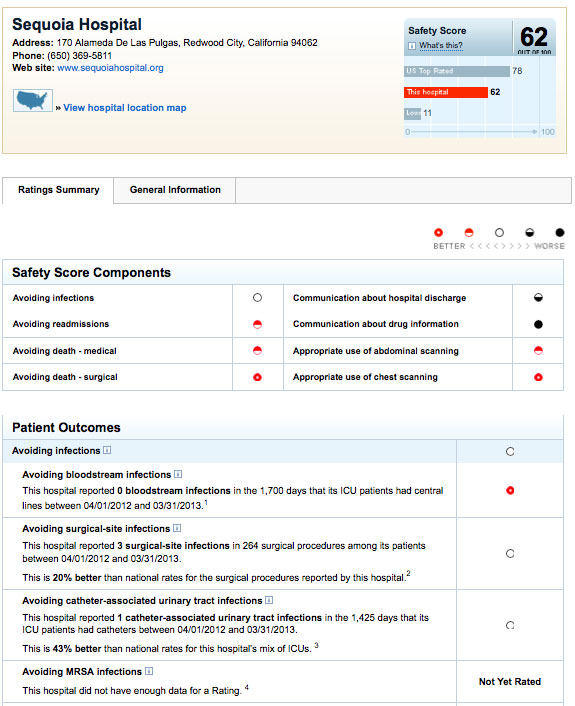575x706 pixels.
Task: Click the Low score bar showing 11
Action: click(412, 113)
